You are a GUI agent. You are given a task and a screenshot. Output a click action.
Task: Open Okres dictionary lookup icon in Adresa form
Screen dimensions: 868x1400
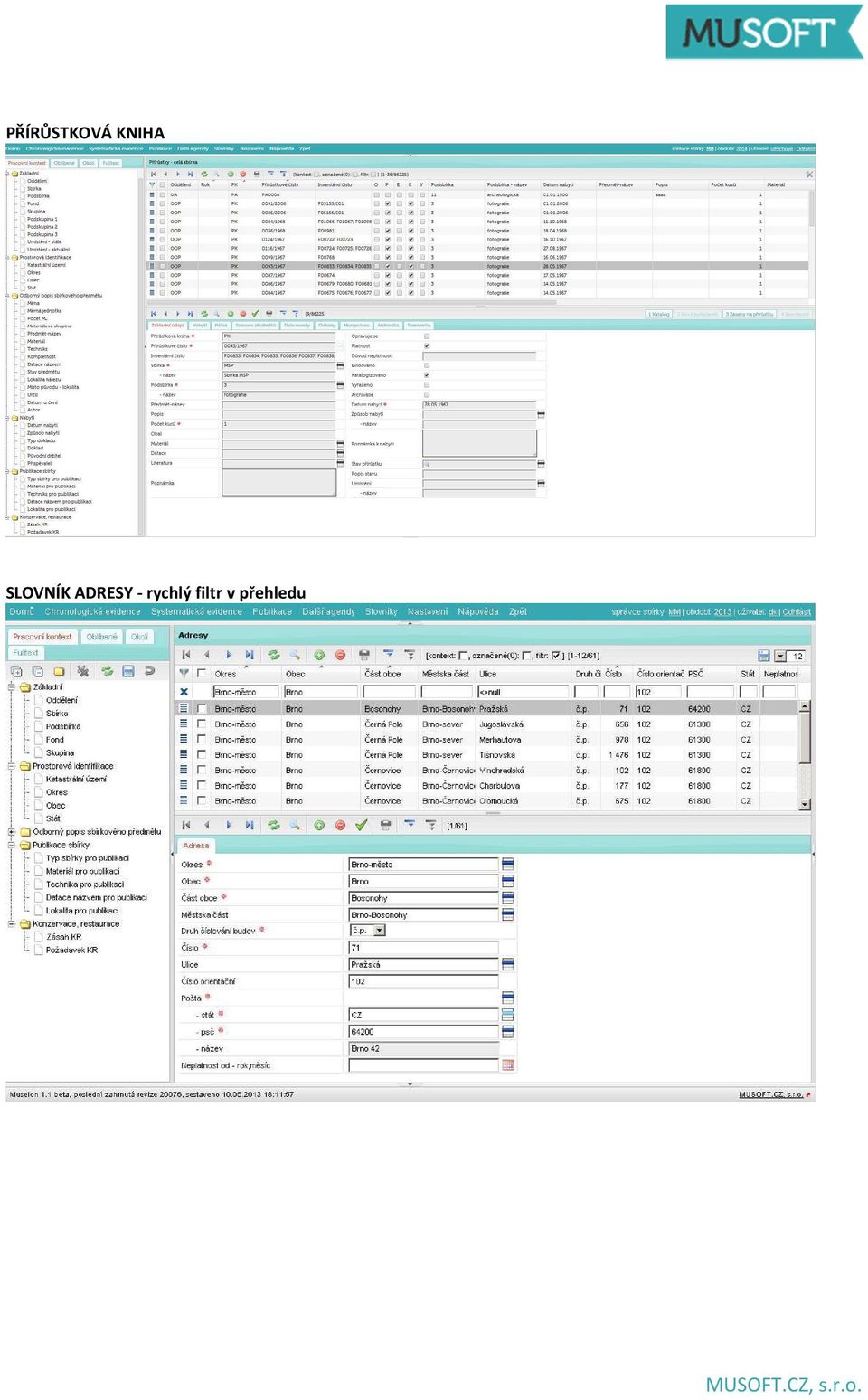508,865
